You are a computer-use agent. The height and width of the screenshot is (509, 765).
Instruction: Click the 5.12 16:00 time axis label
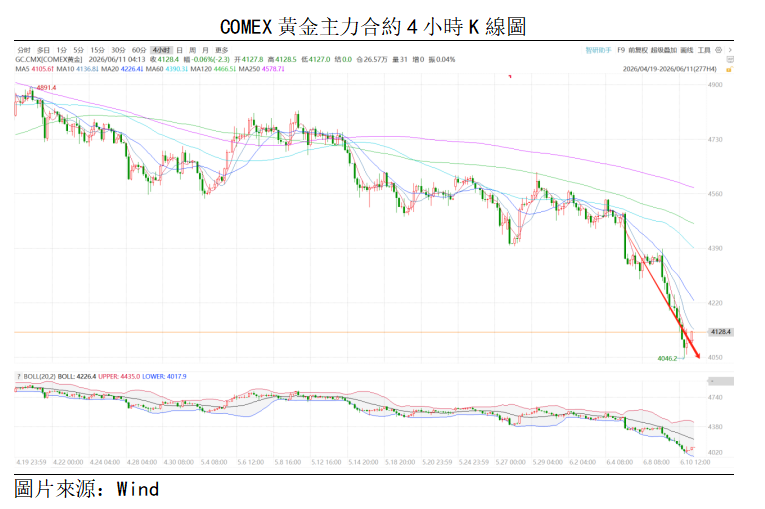tap(326, 462)
